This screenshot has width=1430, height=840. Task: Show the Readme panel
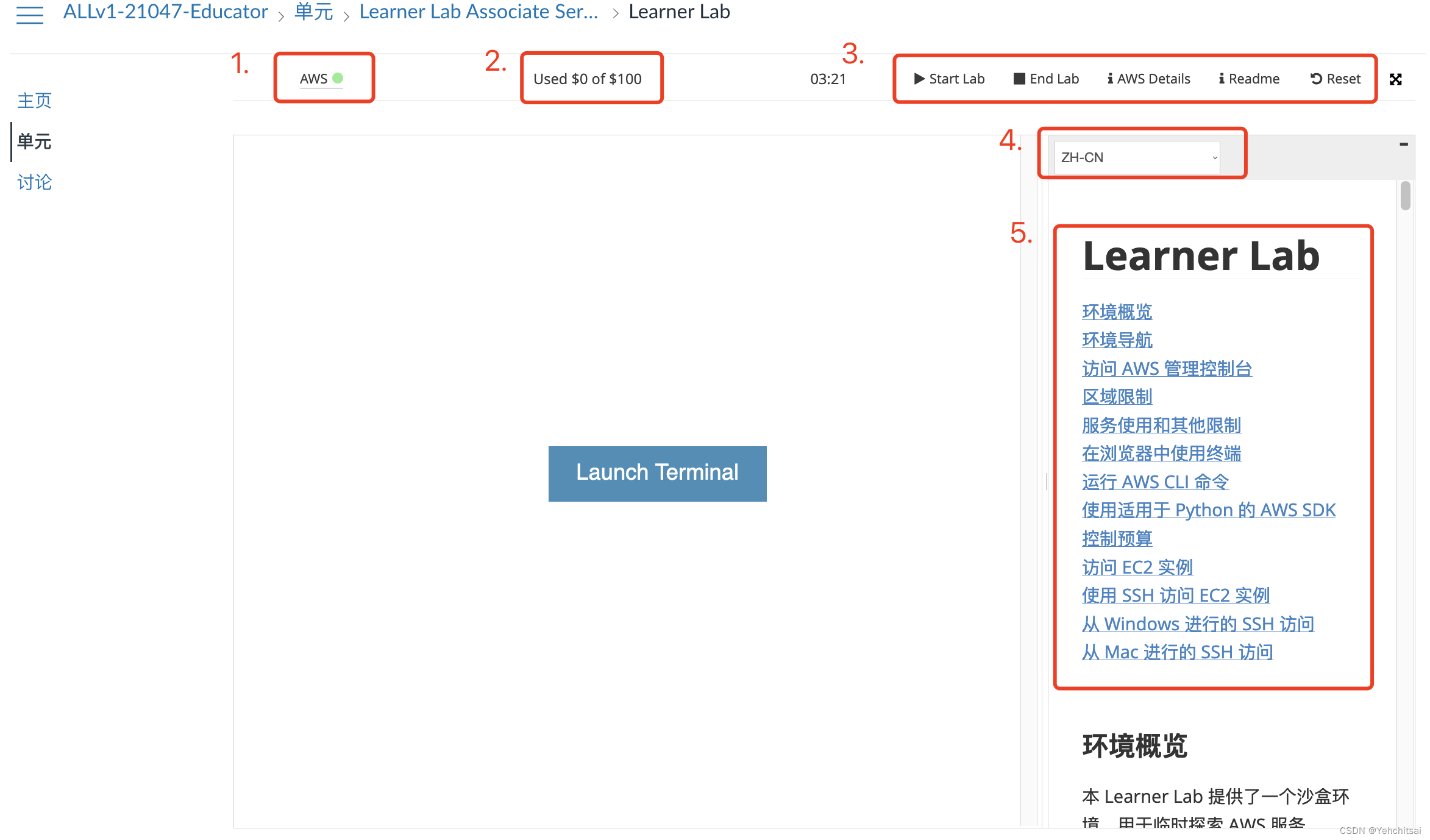pos(1248,79)
